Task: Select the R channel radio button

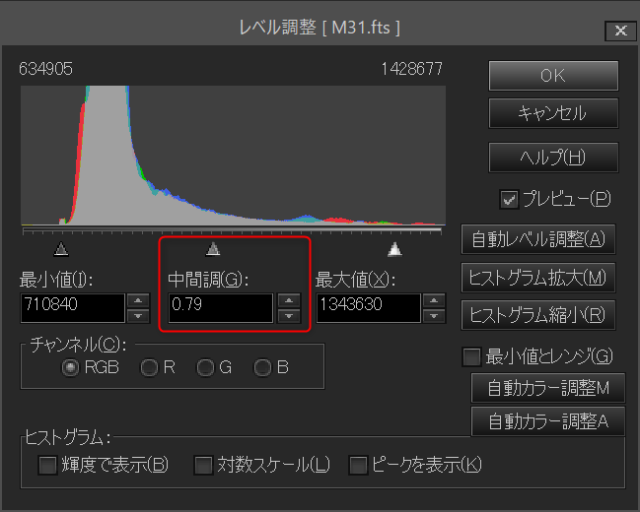Action: (x=149, y=368)
